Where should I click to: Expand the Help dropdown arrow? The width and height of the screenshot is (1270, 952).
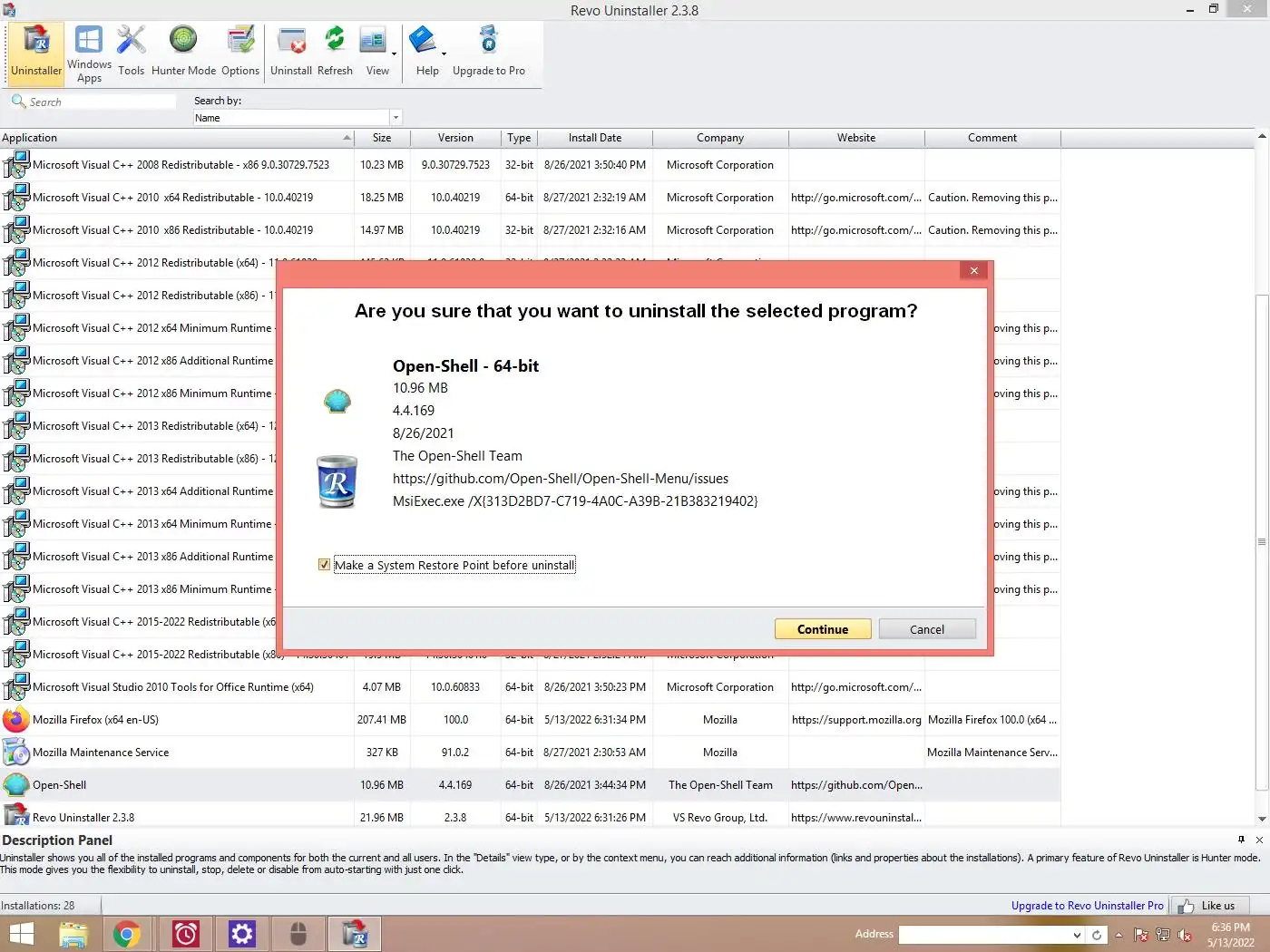444,54
